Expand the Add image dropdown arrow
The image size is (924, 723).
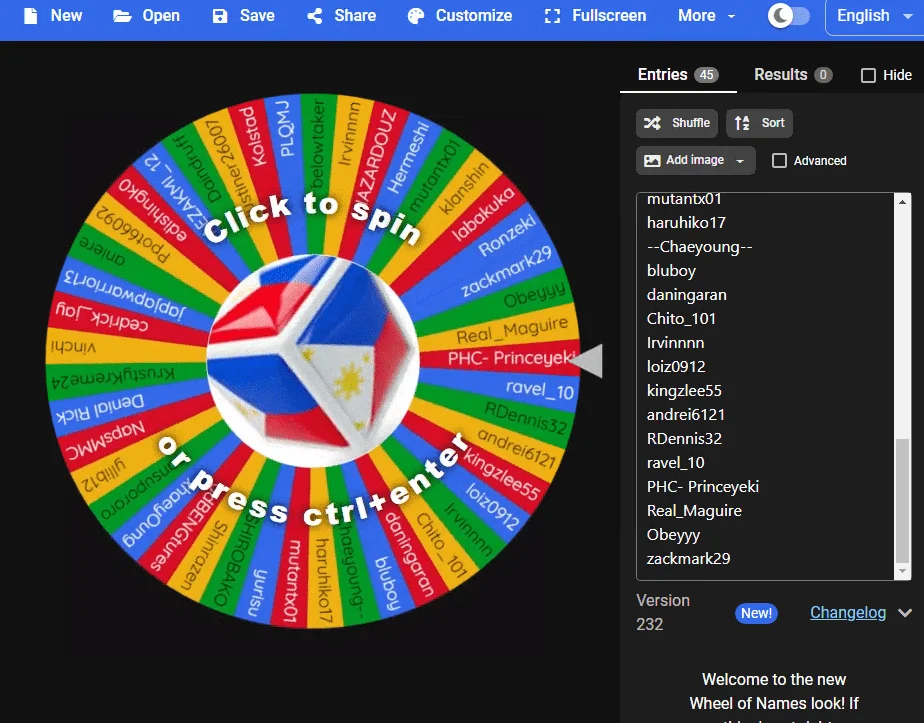740,161
